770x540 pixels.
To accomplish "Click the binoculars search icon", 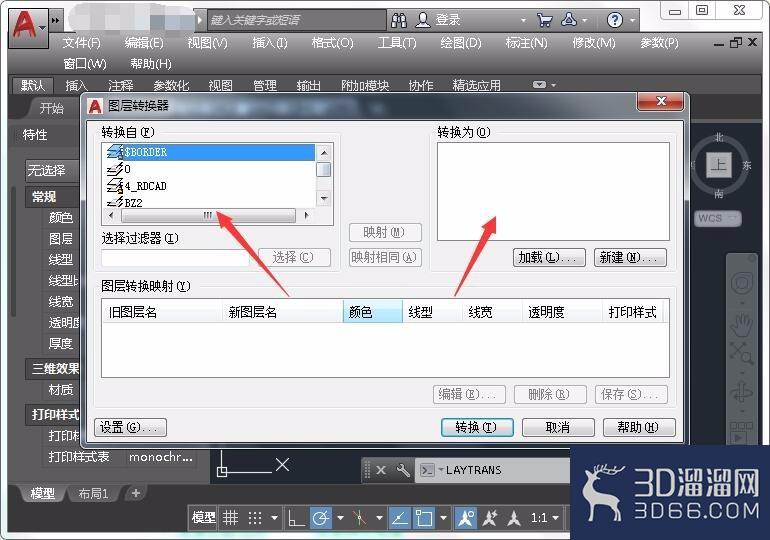I will pyautogui.click(x=399, y=20).
